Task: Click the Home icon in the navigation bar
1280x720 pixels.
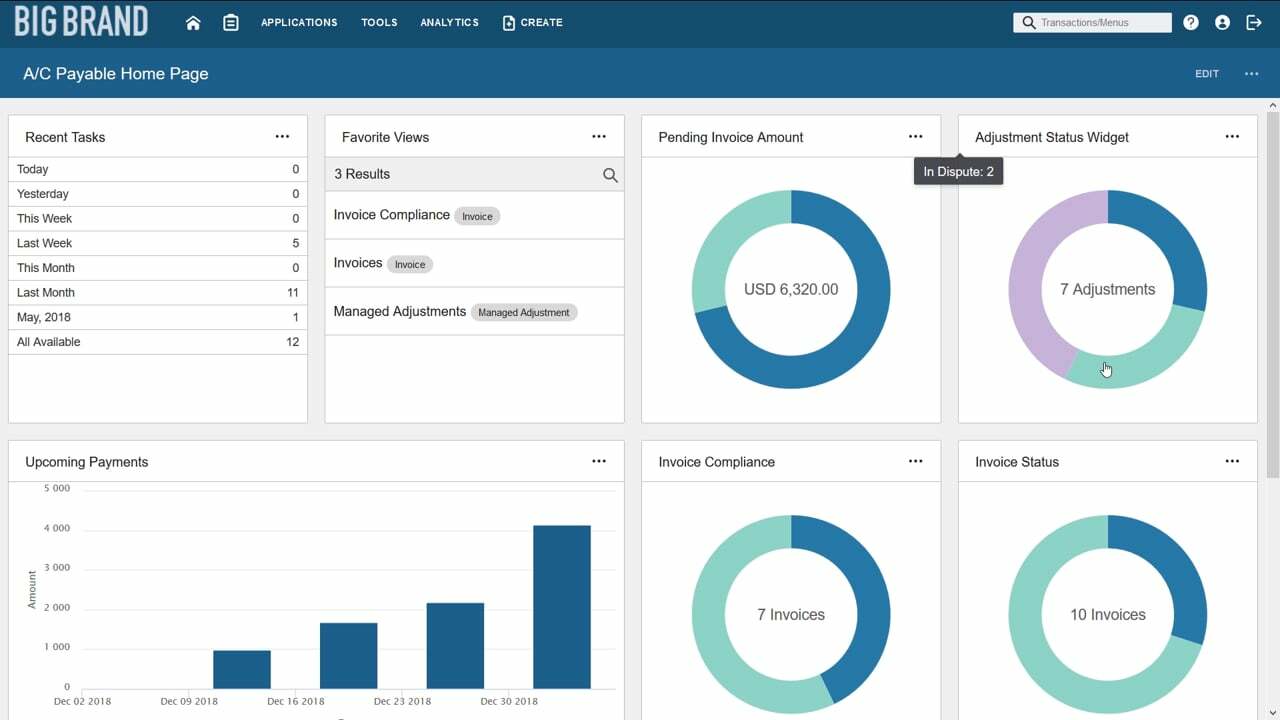Action: point(192,21)
